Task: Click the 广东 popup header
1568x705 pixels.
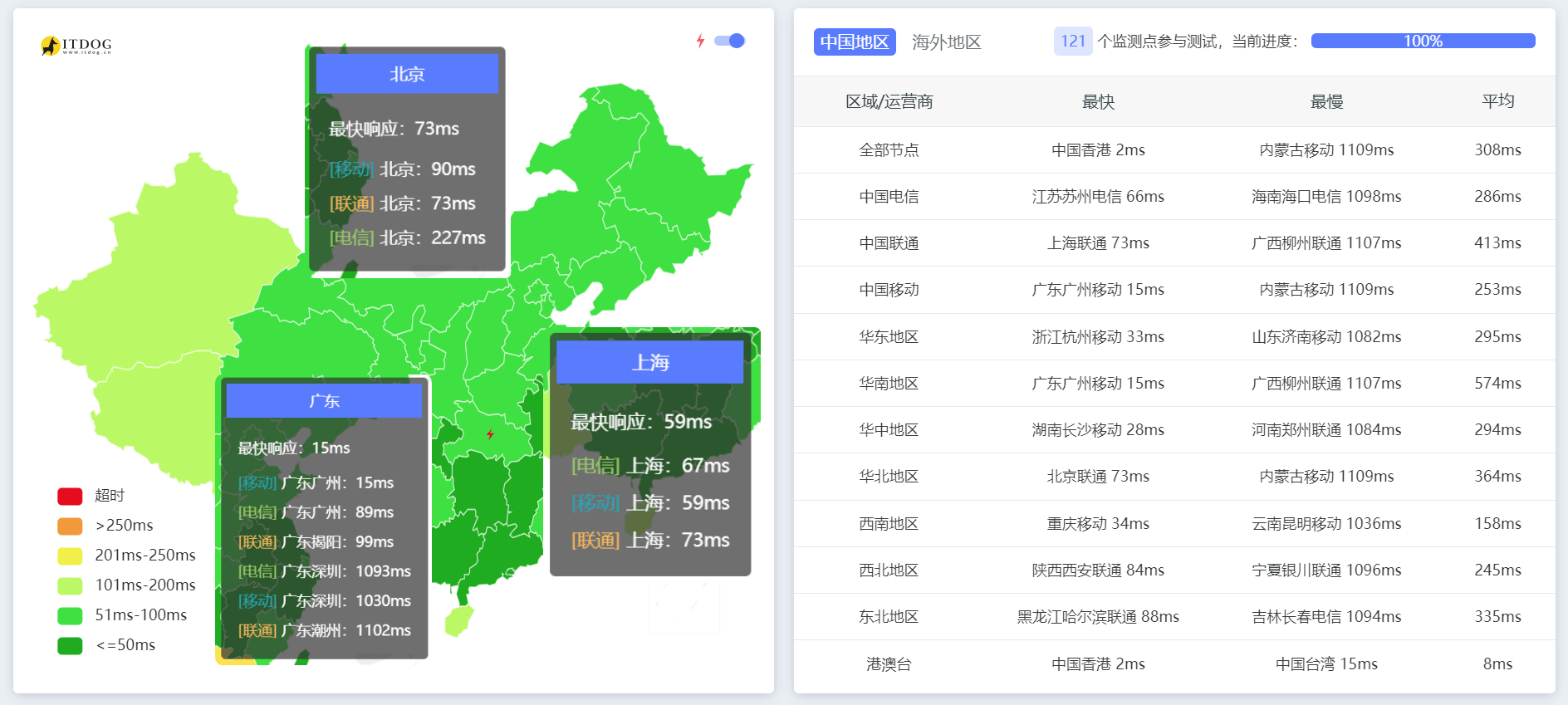Action: (x=324, y=401)
